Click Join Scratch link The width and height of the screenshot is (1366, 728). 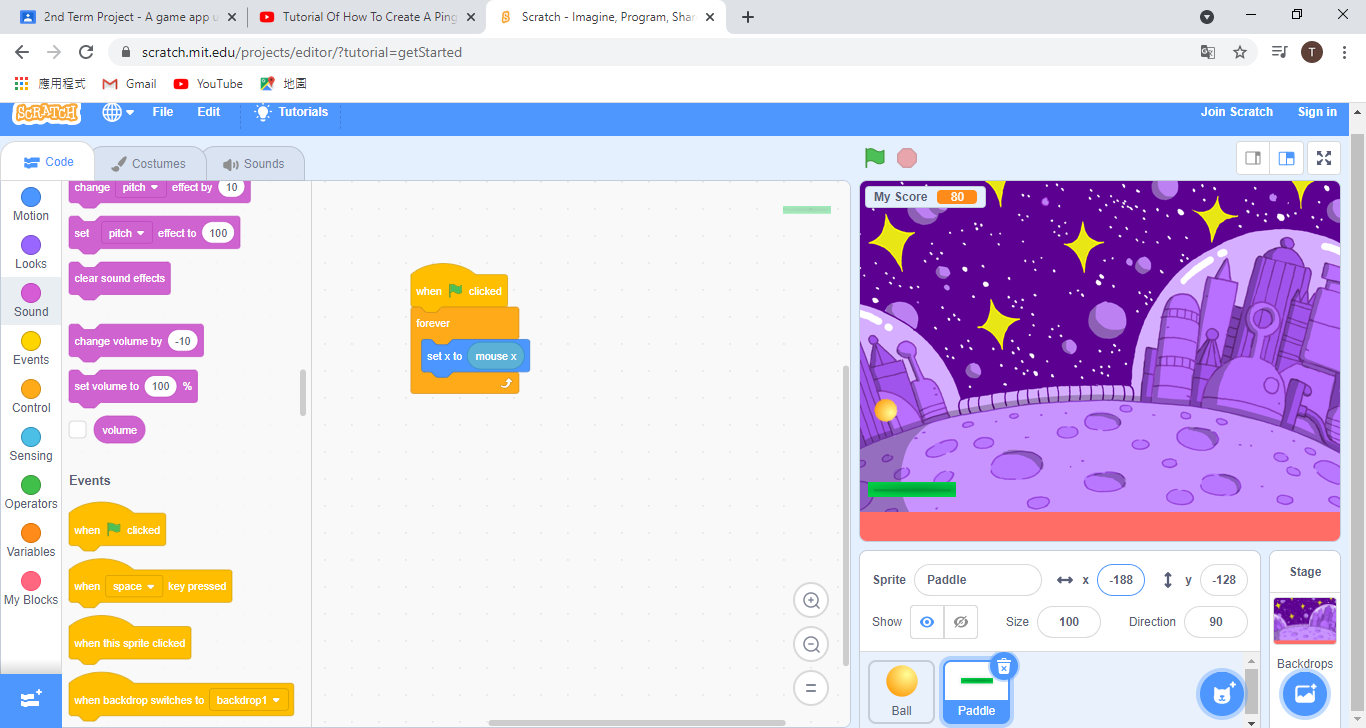click(1236, 112)
